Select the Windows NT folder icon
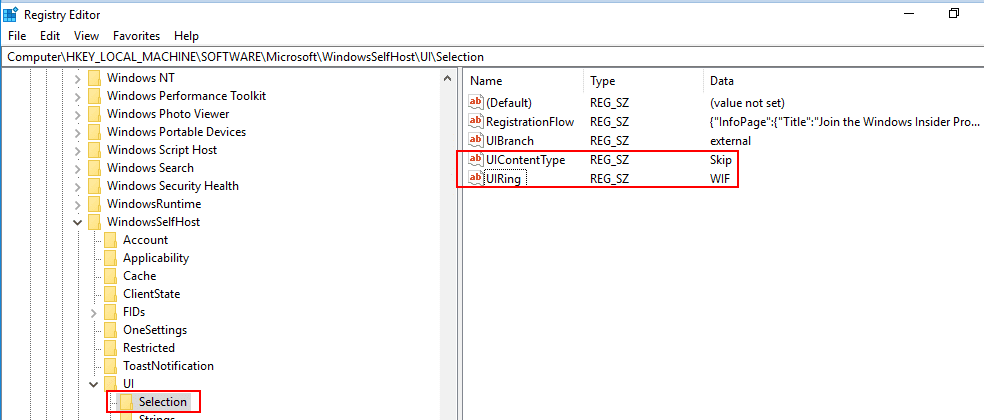This screenshot has height=420, width=984. [x=94, y=78]
